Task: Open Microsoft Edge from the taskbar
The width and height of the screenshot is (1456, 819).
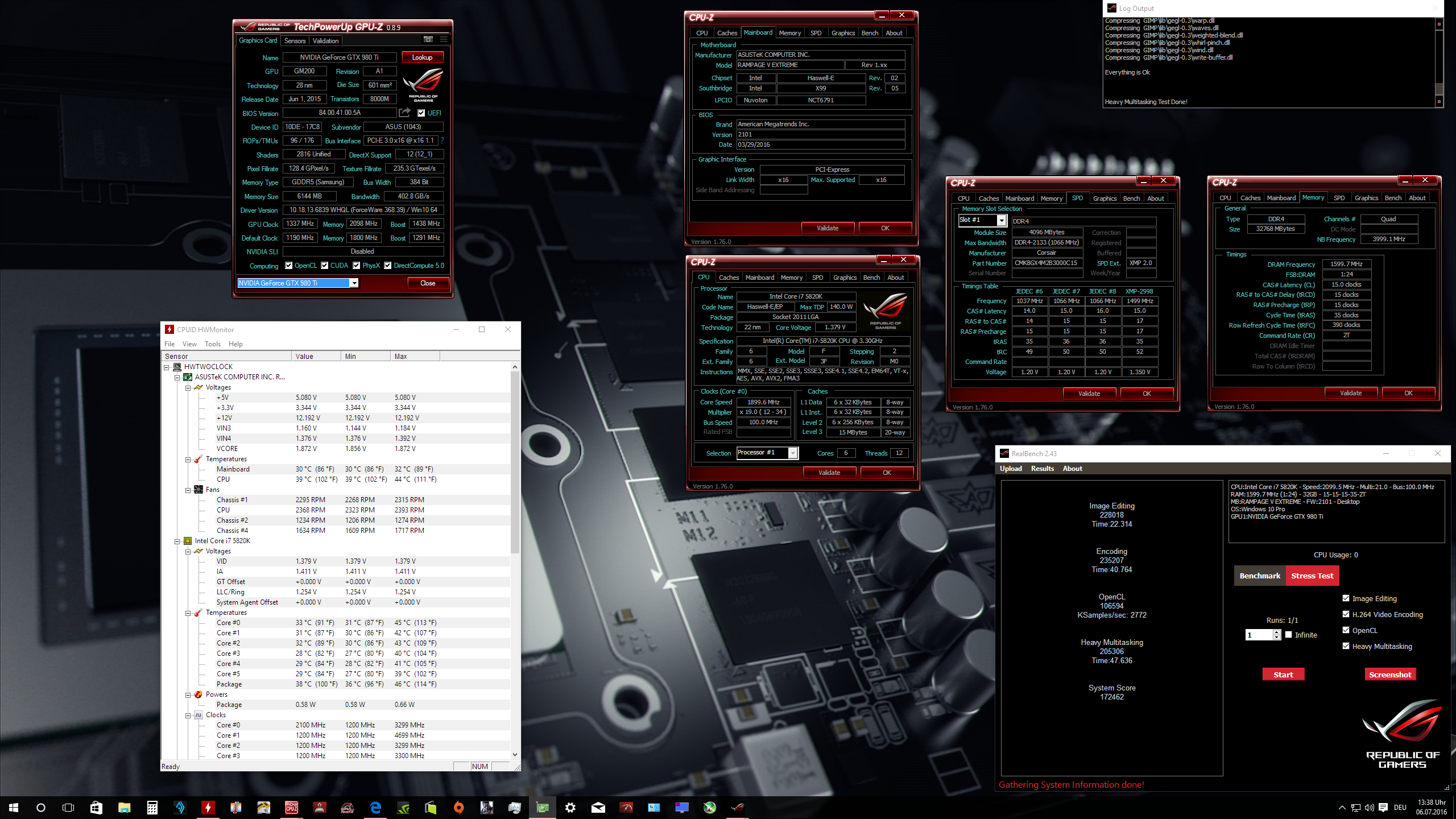Action: pyautogui.click(x=375, y=807)
